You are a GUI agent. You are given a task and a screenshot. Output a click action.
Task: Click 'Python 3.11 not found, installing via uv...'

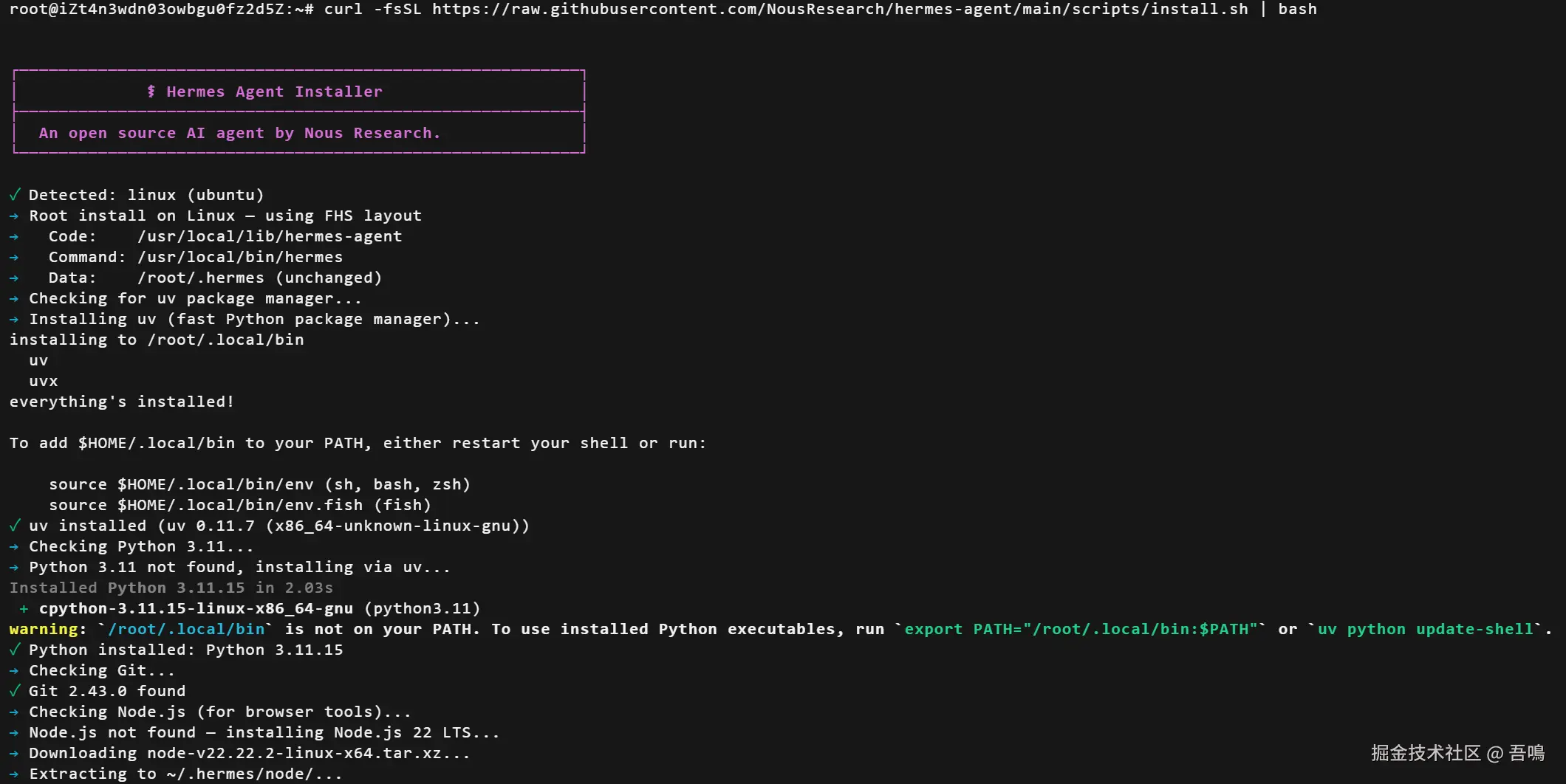[x=239, y=567]
